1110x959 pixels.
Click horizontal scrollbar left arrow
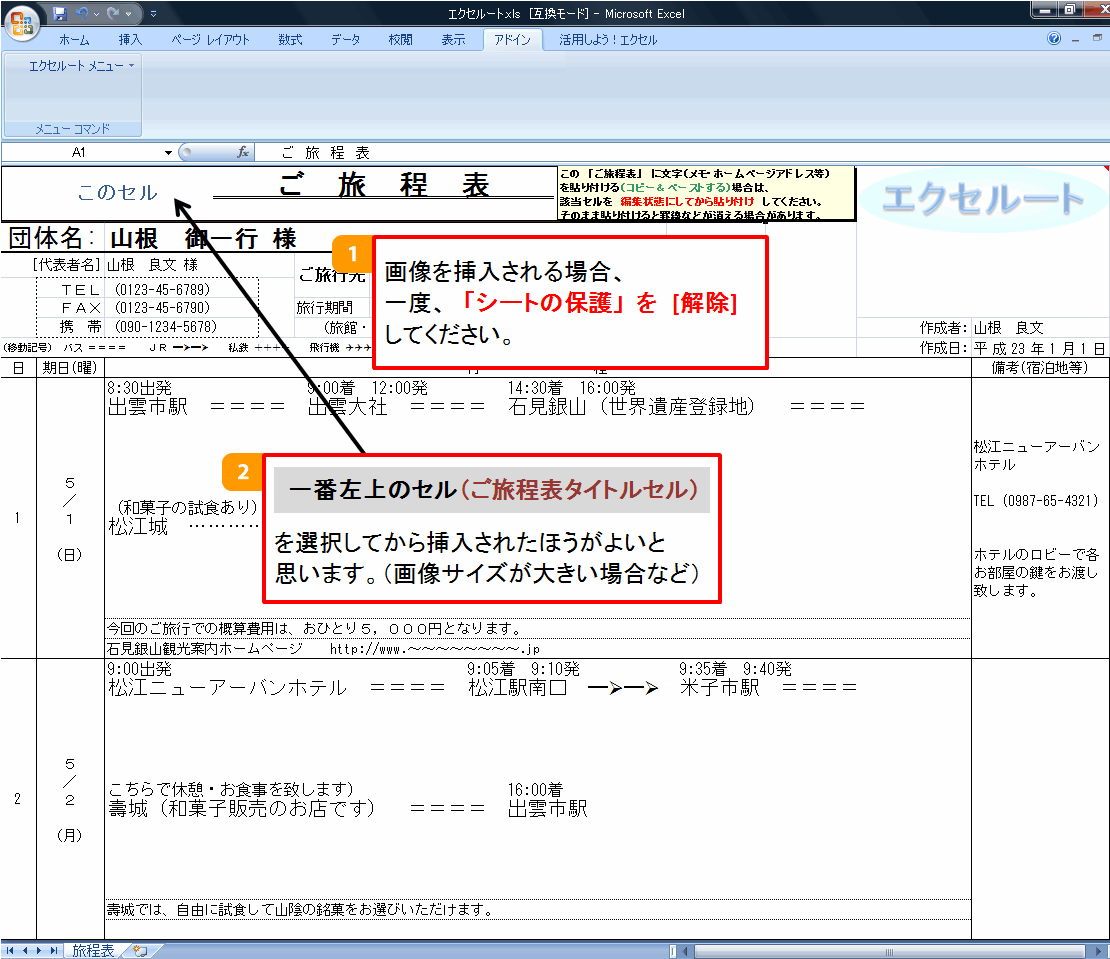(685, 951)
